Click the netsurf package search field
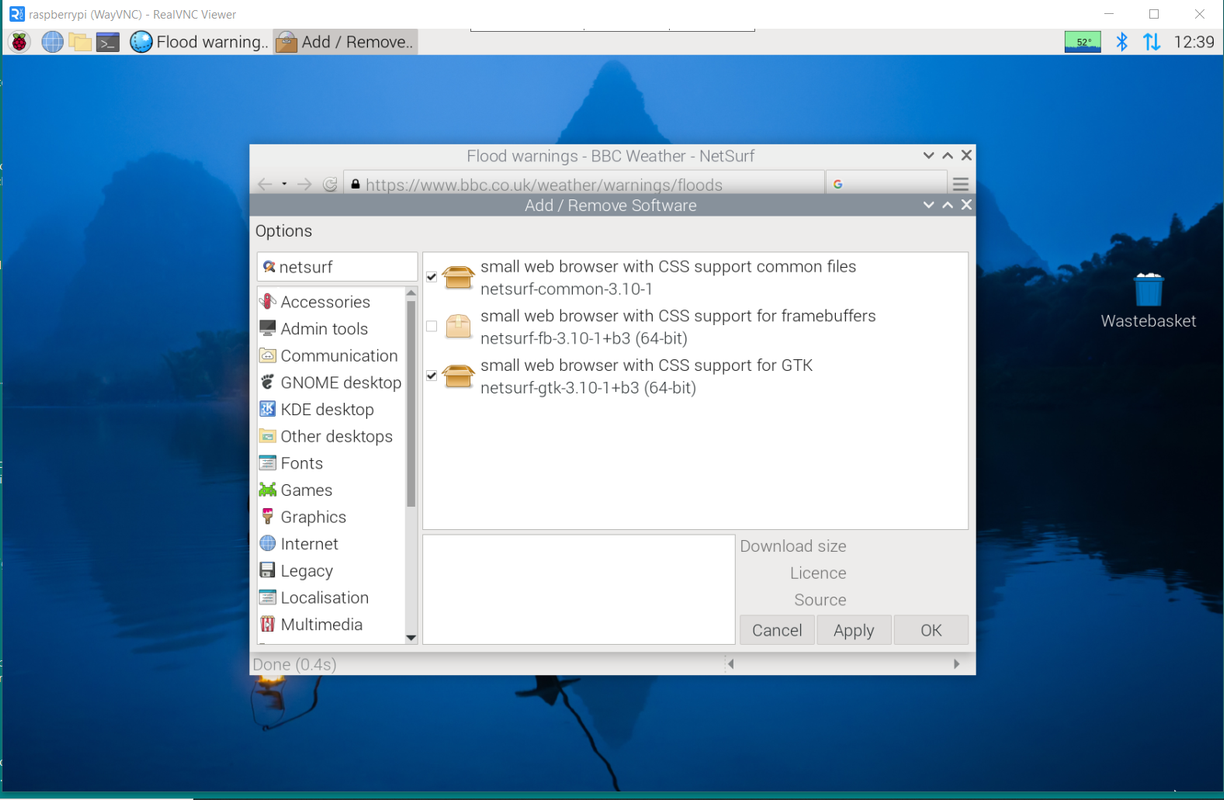Viewport: 1224px width, 800px height. pos(337,267)
